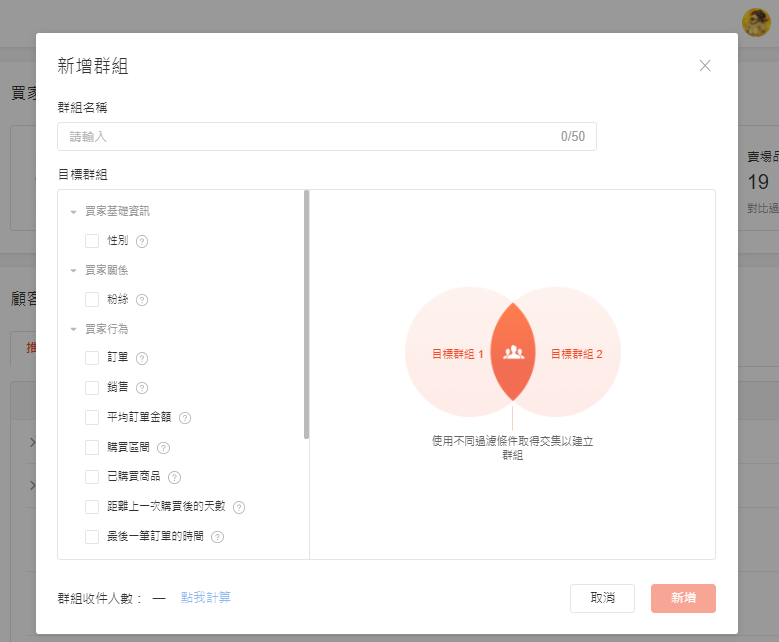
Task: Collapse the 買家關係 section
Action: coord(74,271)
